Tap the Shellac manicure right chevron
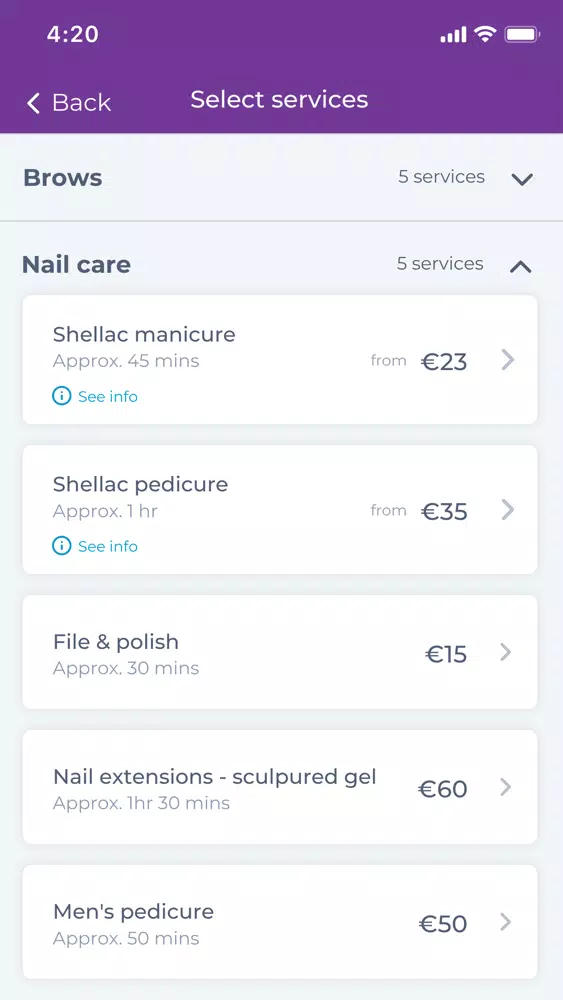 [508, 360]
